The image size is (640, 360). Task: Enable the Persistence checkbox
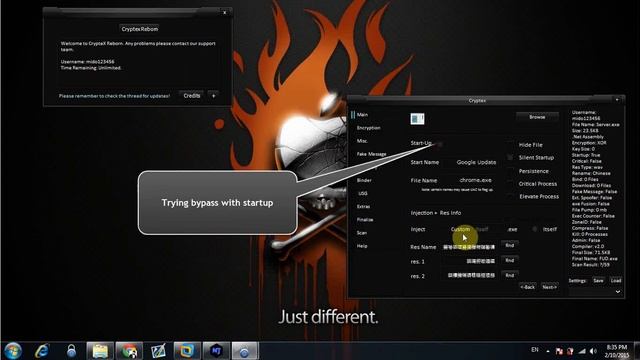510,171
